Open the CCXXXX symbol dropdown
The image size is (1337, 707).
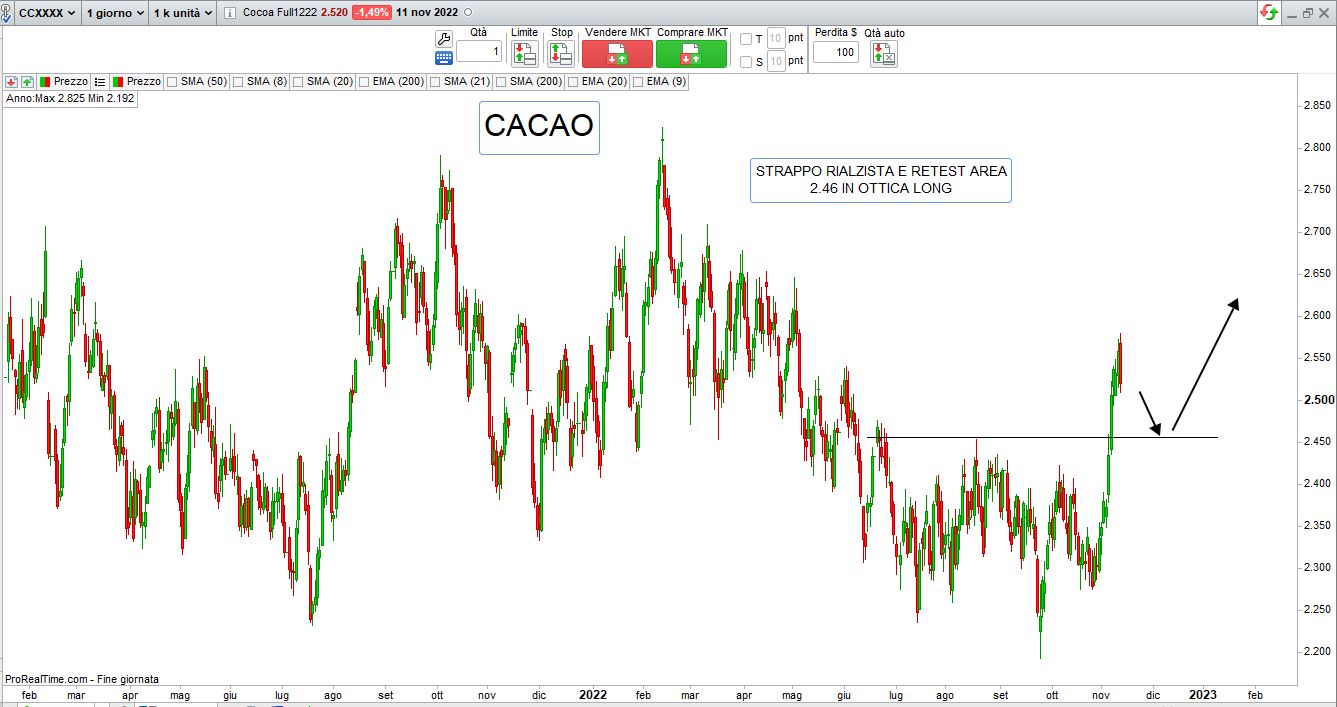coord(47,13)
